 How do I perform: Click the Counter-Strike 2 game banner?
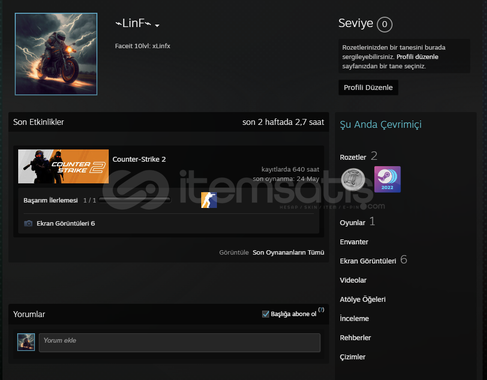tap(63, 166)
